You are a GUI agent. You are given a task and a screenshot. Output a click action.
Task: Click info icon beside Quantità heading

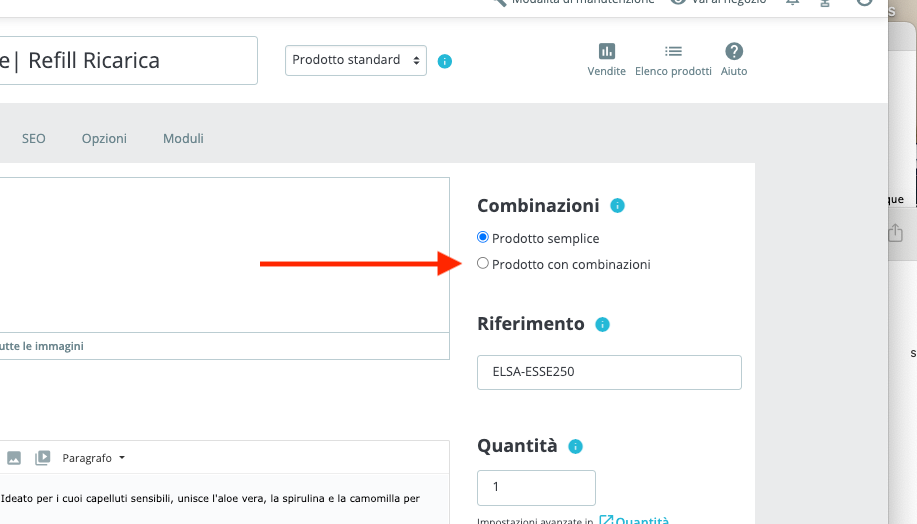coord(575,447)
